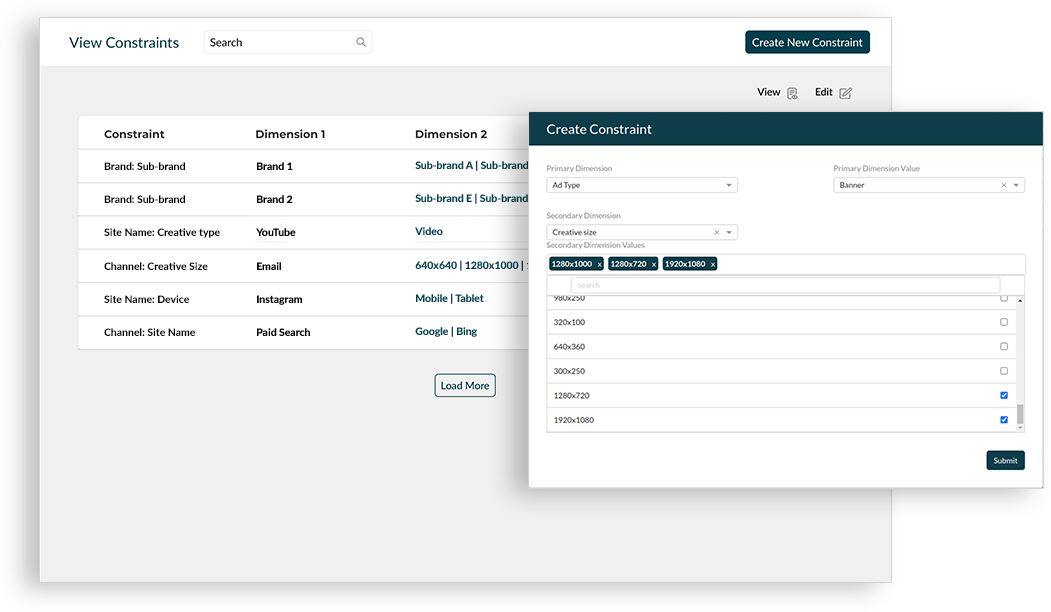Image resolution: width=1051 pixels, height=612 pixels.
Task: Select the 640x360 list option
Action: (782, 347)
